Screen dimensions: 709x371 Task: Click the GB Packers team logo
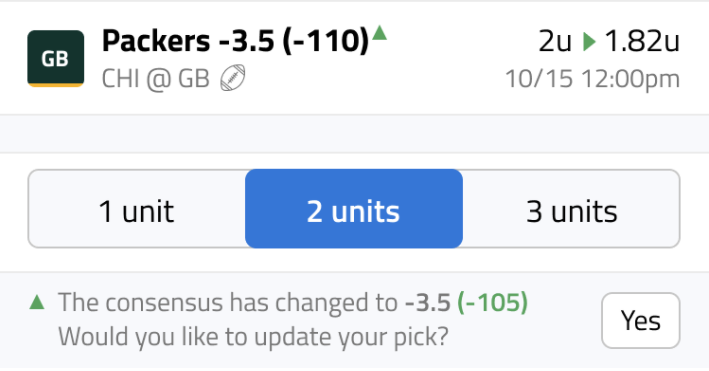point(56,58)
